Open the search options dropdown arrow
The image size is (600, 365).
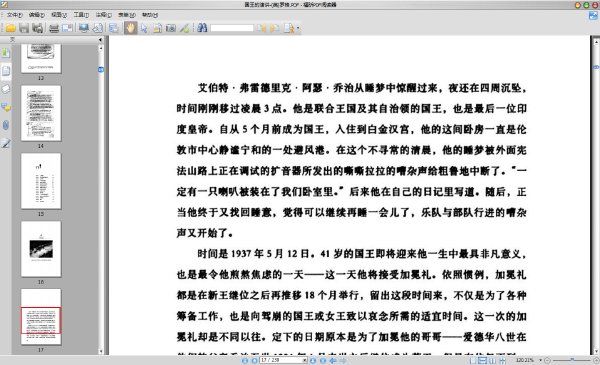coord(298,28)
